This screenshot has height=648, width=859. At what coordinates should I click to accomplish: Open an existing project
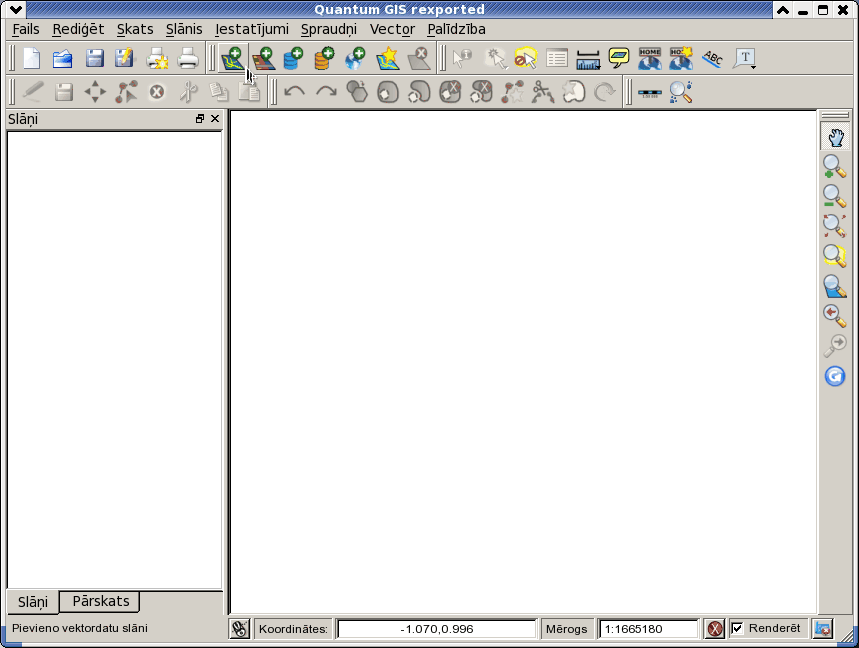click(x=62, y=58)
